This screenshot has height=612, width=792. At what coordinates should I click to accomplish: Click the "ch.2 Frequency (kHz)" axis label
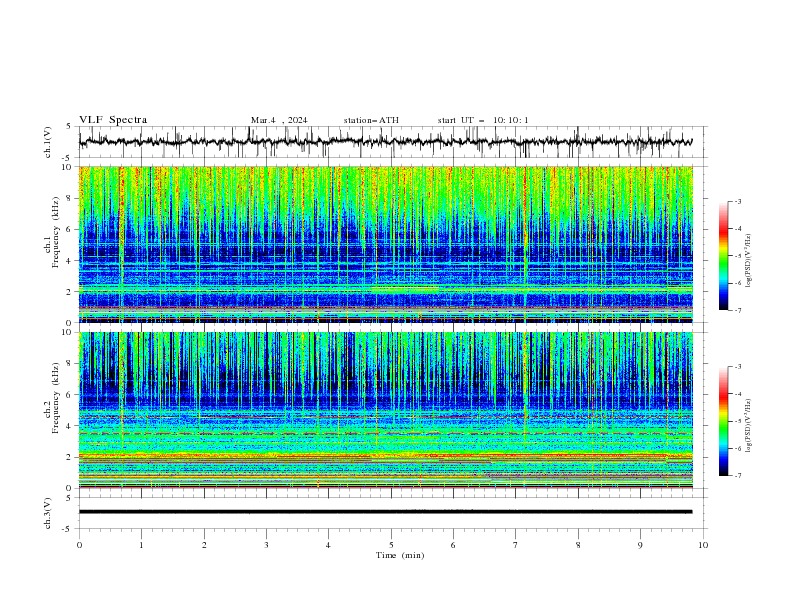pos(52,397)
